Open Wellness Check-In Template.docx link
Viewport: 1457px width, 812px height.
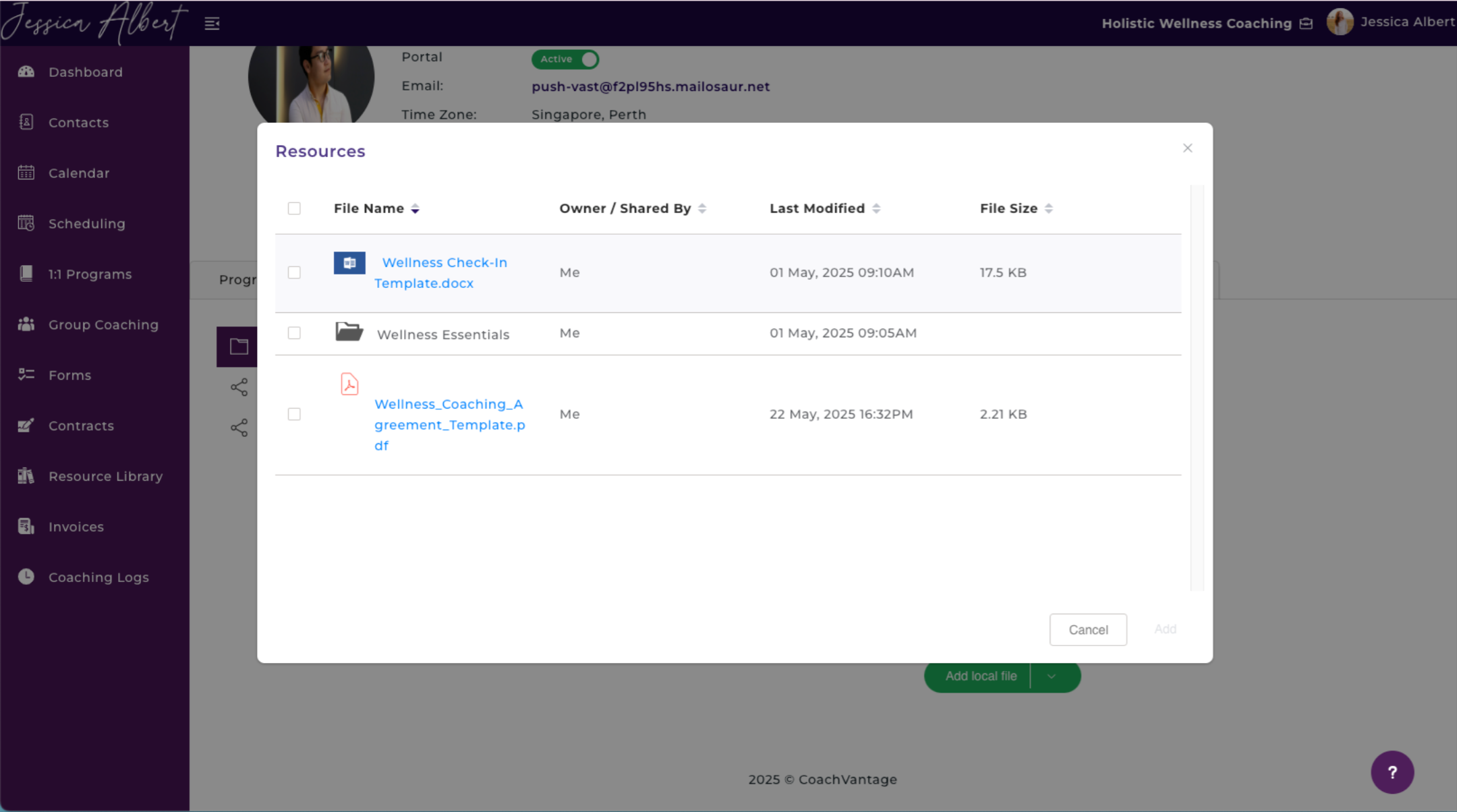441,273
